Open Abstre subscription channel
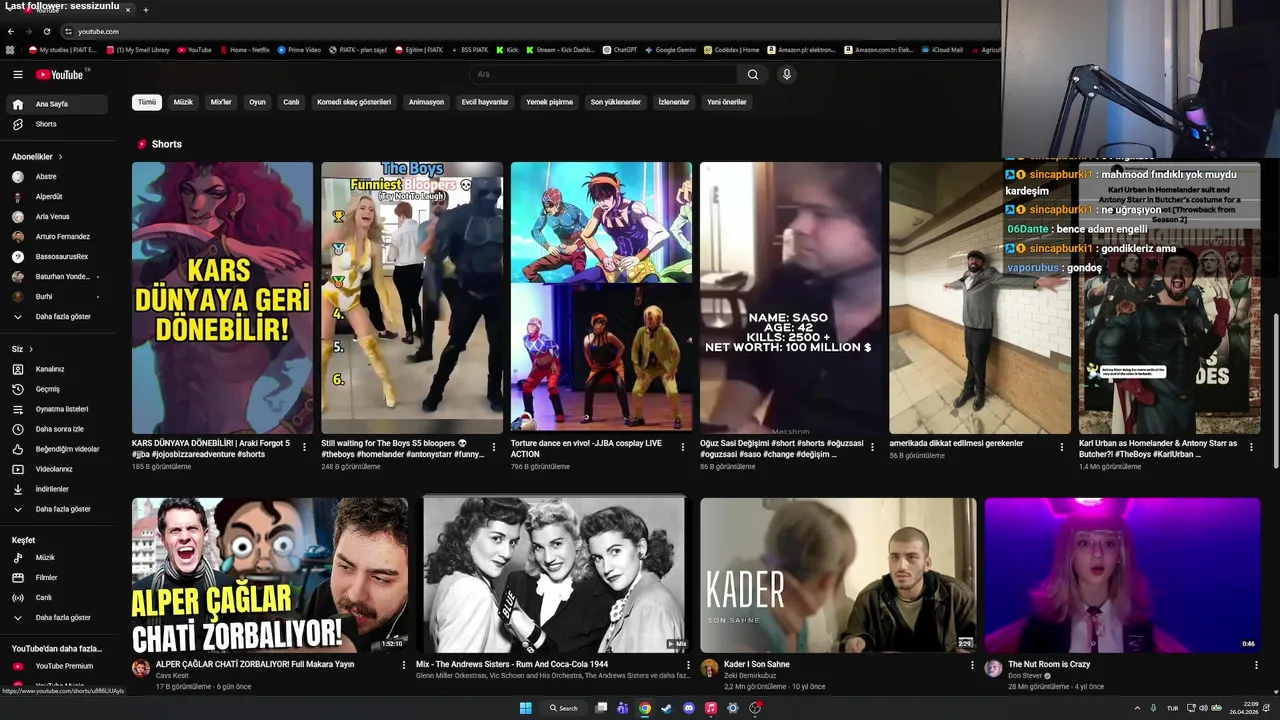The image size is (1280, 720). 46,177
